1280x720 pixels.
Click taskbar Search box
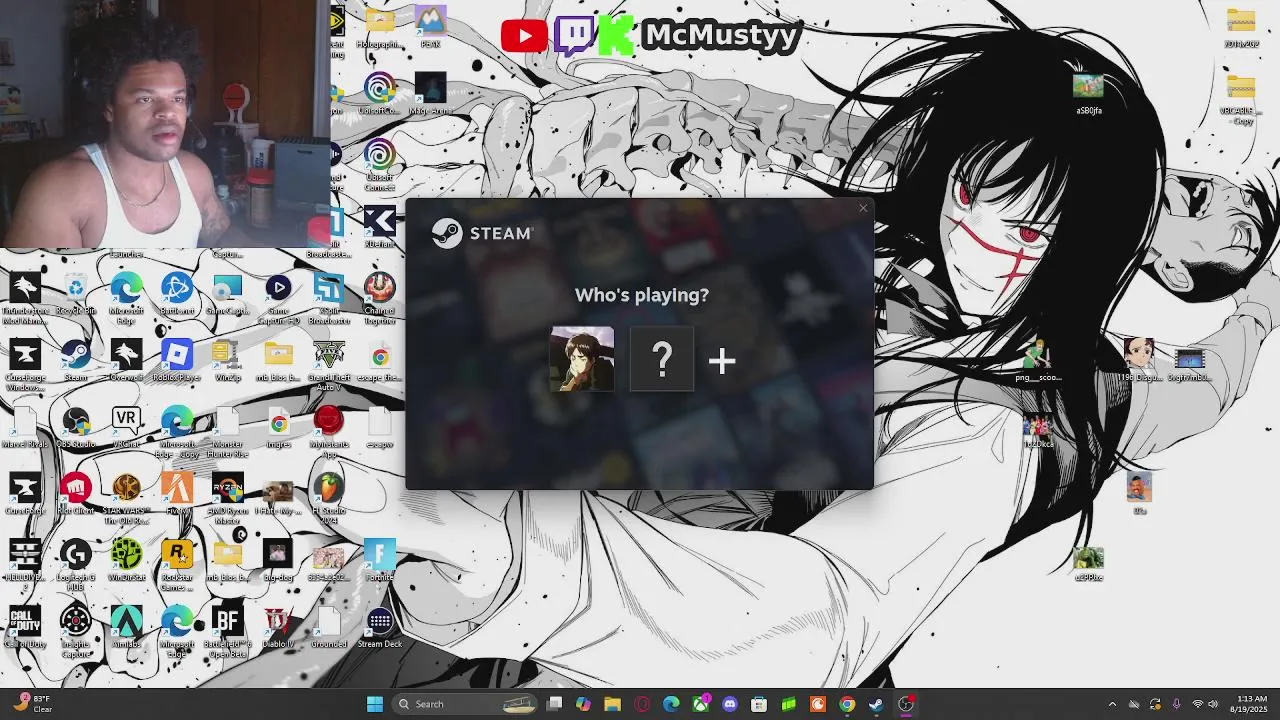point(465,704)
